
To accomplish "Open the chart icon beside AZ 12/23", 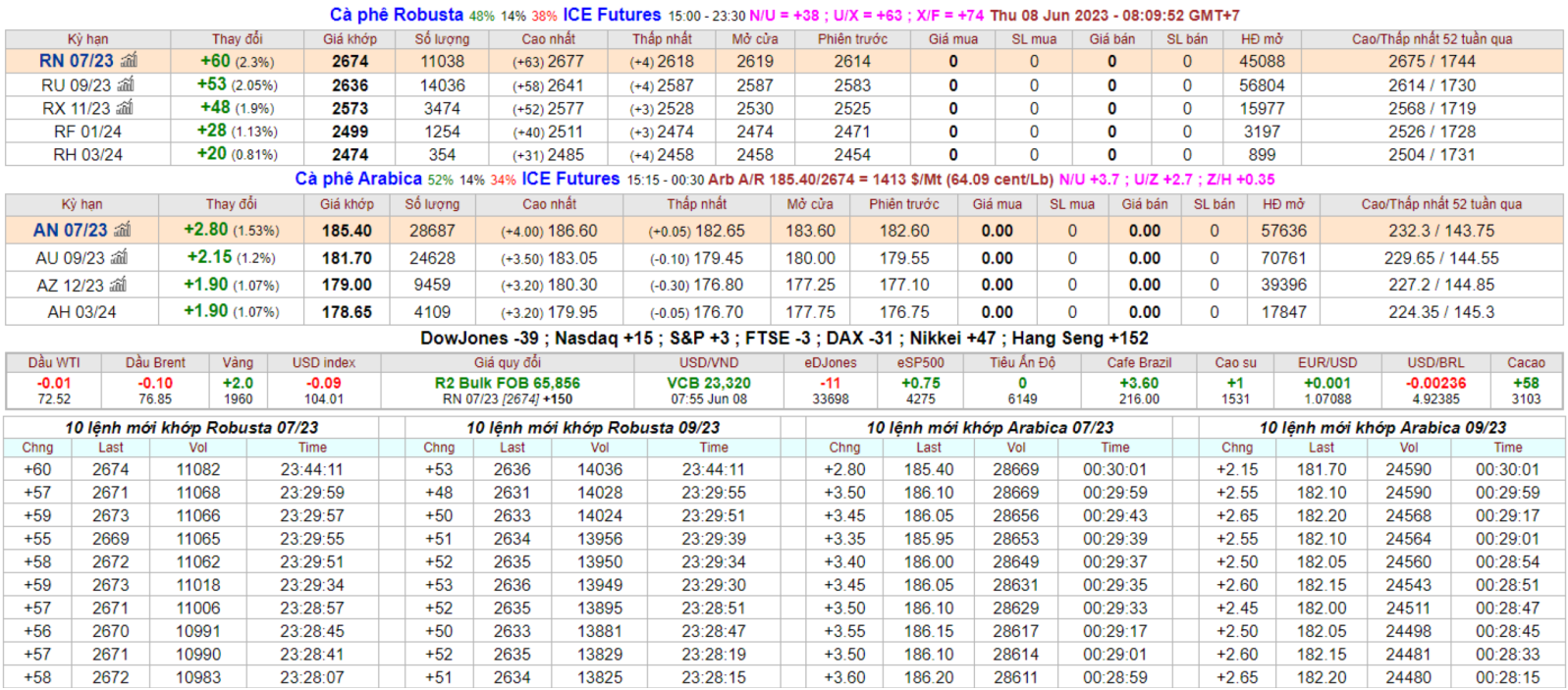I will point(118,285).
